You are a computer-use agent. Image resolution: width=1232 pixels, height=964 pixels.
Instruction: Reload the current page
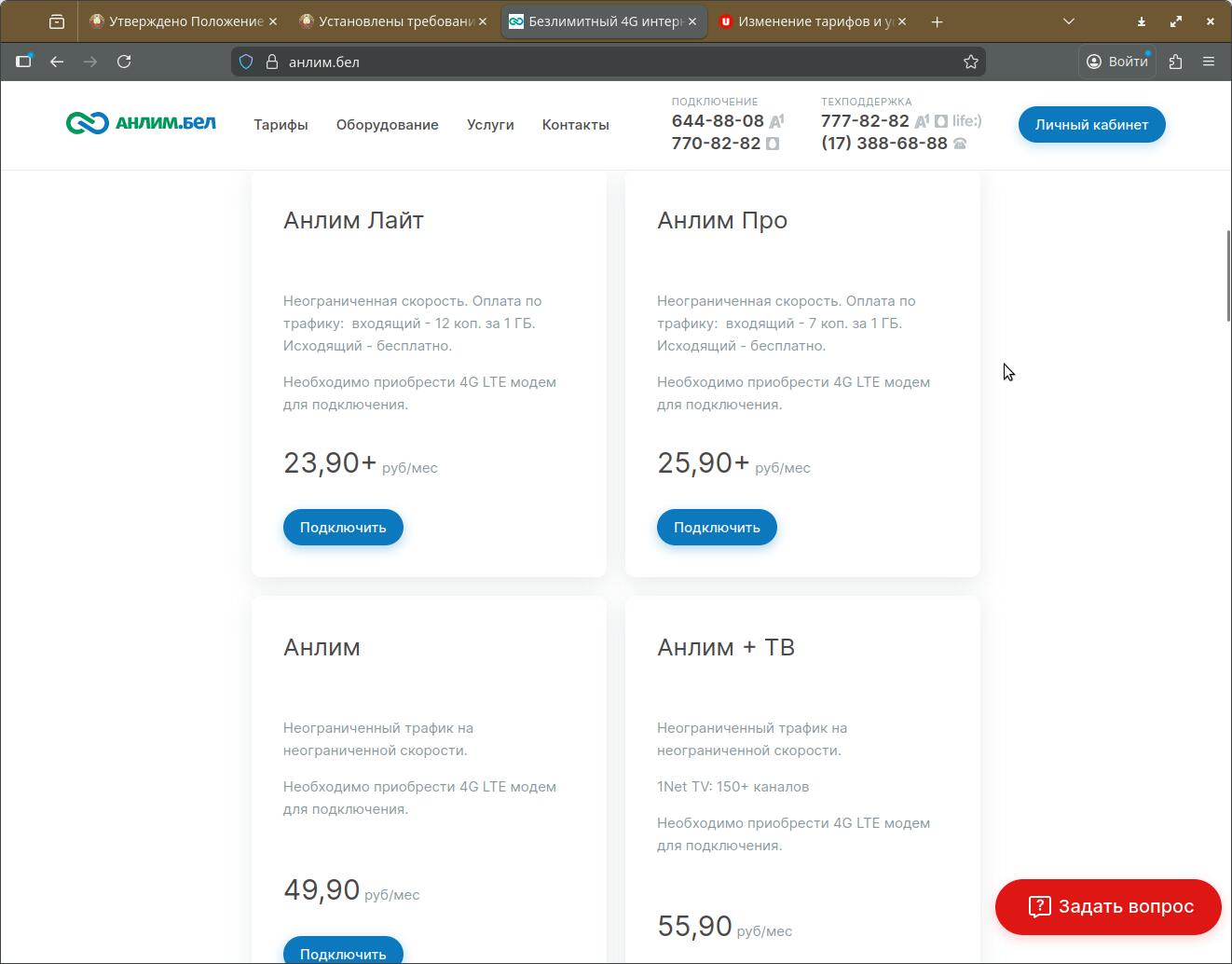124,62
